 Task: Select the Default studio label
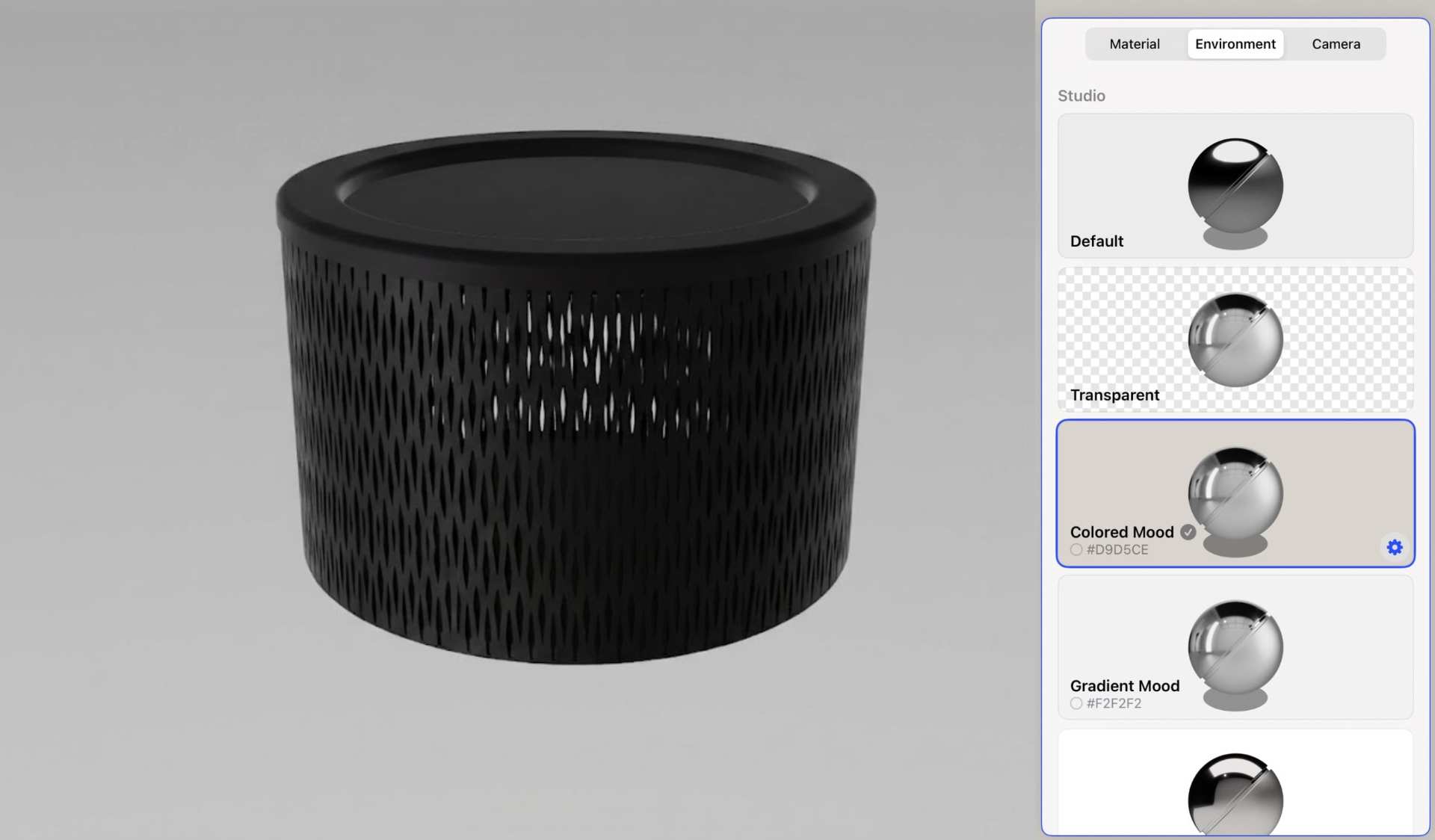(1096, 241)
